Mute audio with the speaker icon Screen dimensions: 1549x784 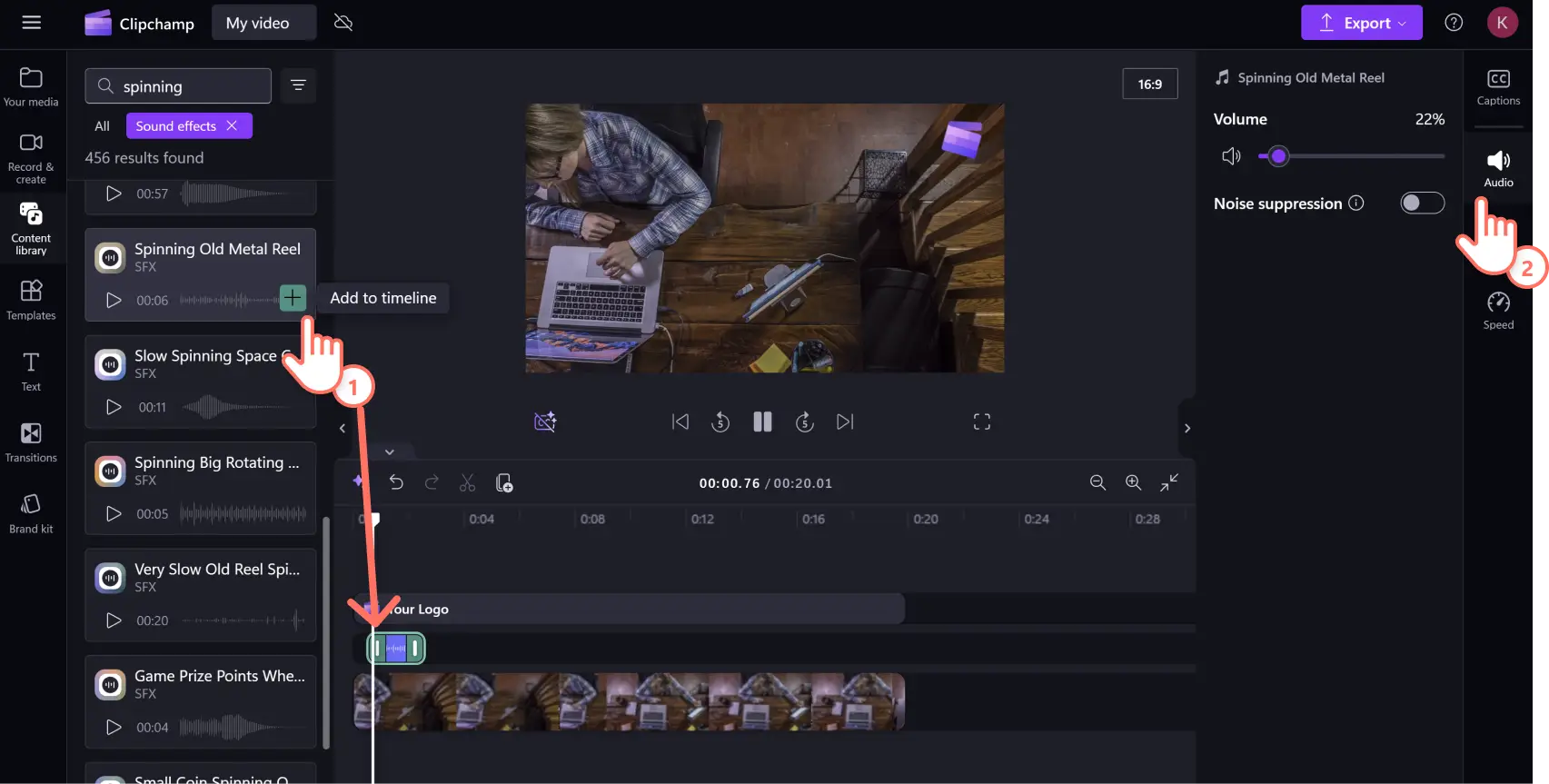(1231, 156)
